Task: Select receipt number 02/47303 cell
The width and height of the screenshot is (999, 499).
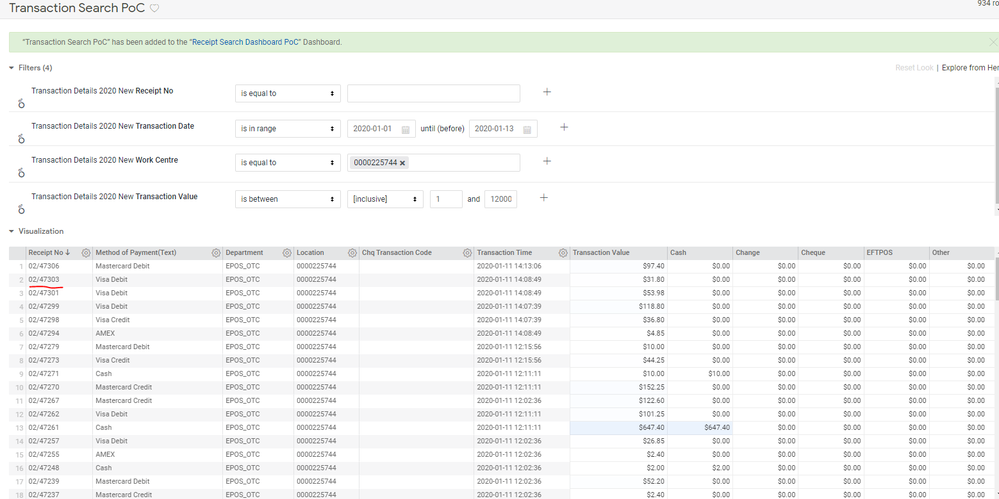Action: point(60,280)
